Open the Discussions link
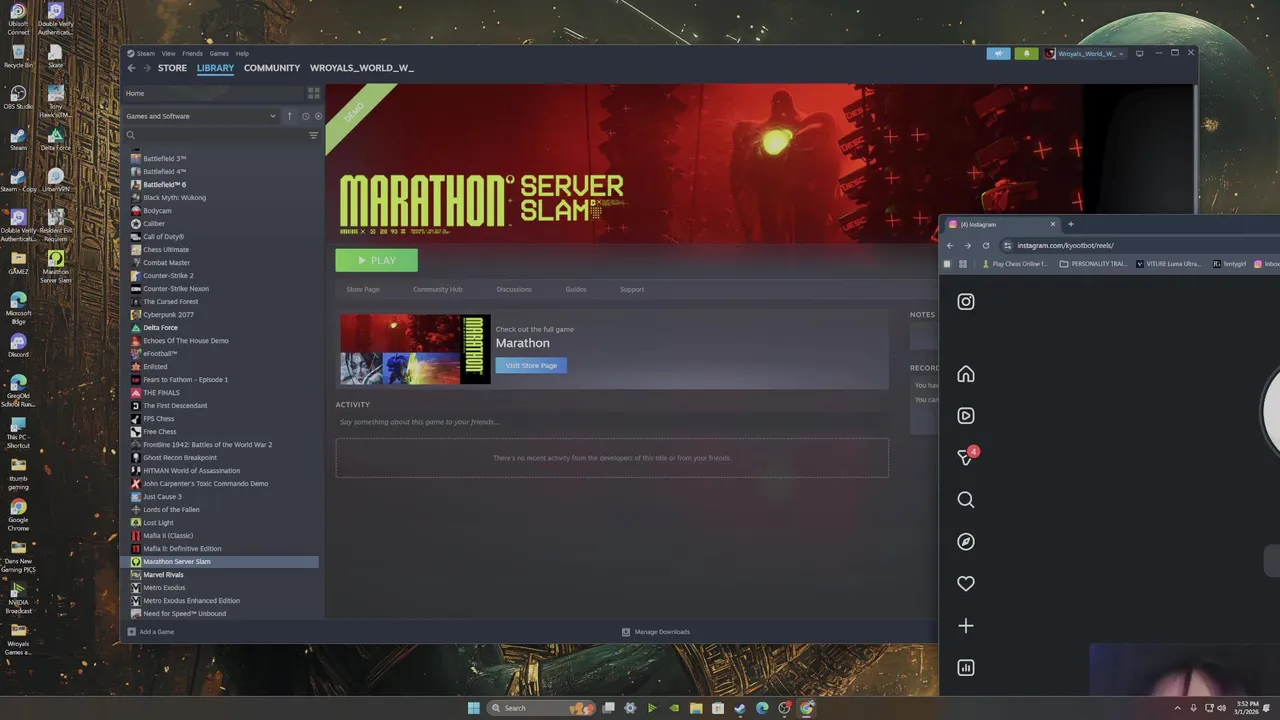Screen dimensions: 1280x720 click(514, 289)
